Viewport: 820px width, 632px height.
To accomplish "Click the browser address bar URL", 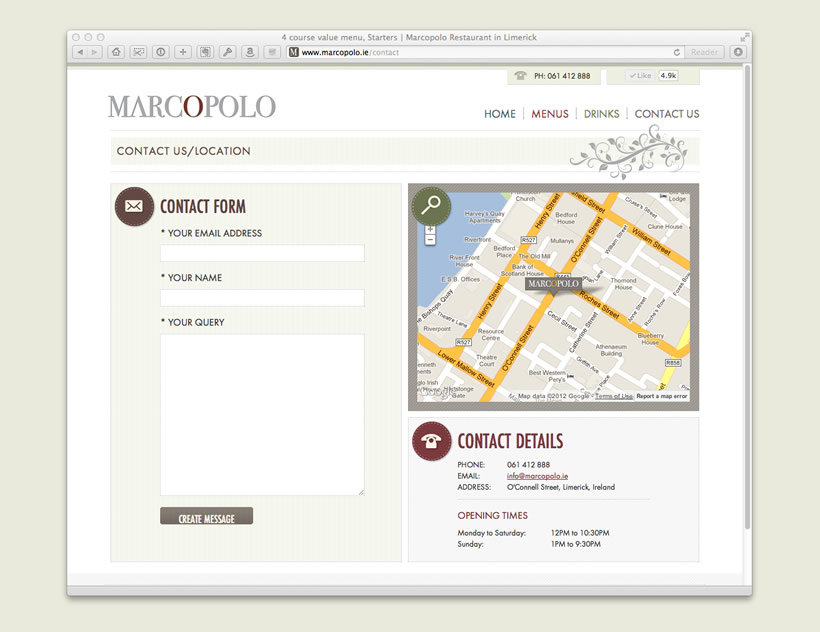I will click(350, 52).
